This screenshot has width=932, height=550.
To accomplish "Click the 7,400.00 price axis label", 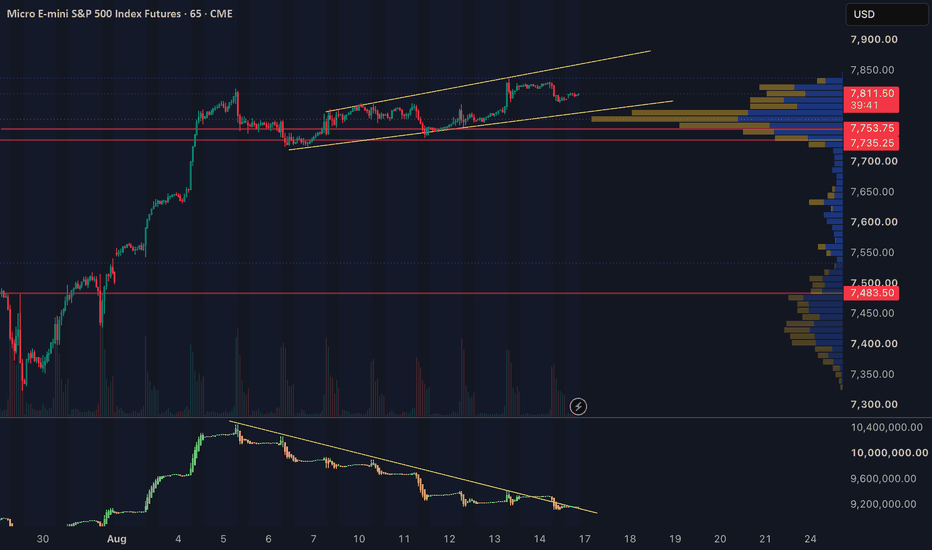I will (874, 344).
